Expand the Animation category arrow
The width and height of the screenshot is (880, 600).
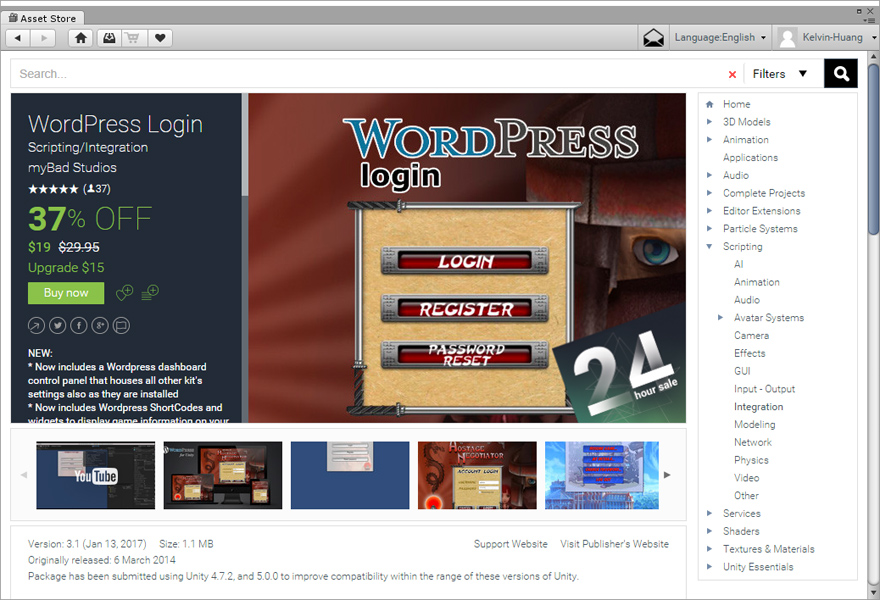tap(709, 140)
